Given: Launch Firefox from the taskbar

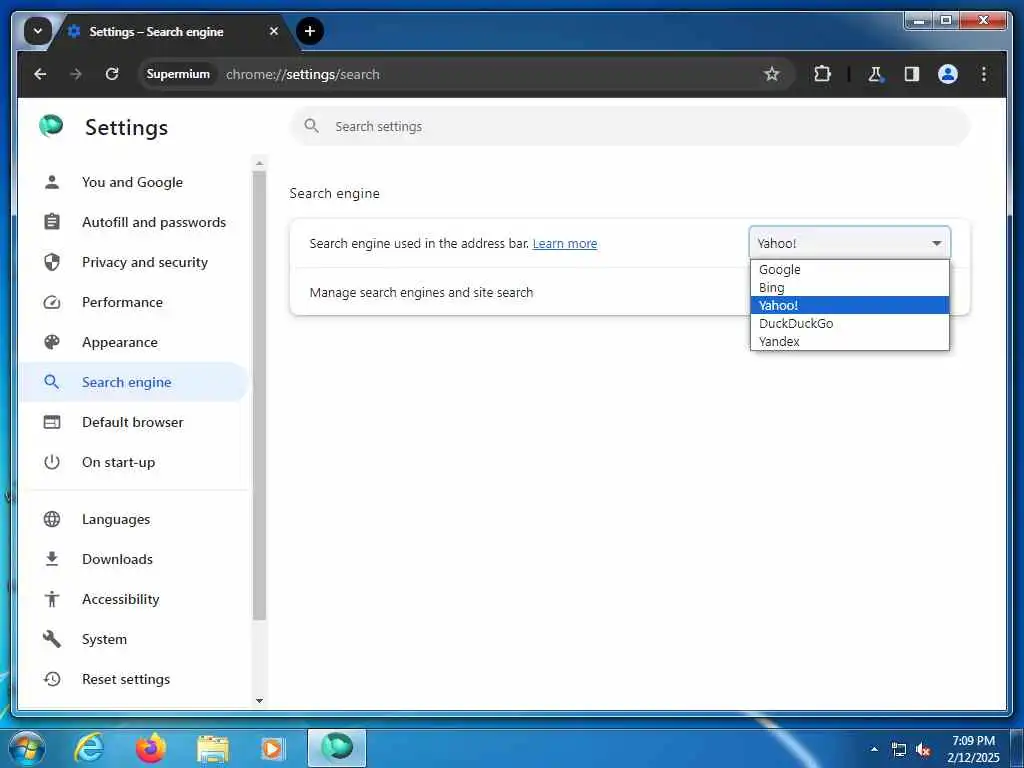Looking at the screenshot, I should 151,748.
